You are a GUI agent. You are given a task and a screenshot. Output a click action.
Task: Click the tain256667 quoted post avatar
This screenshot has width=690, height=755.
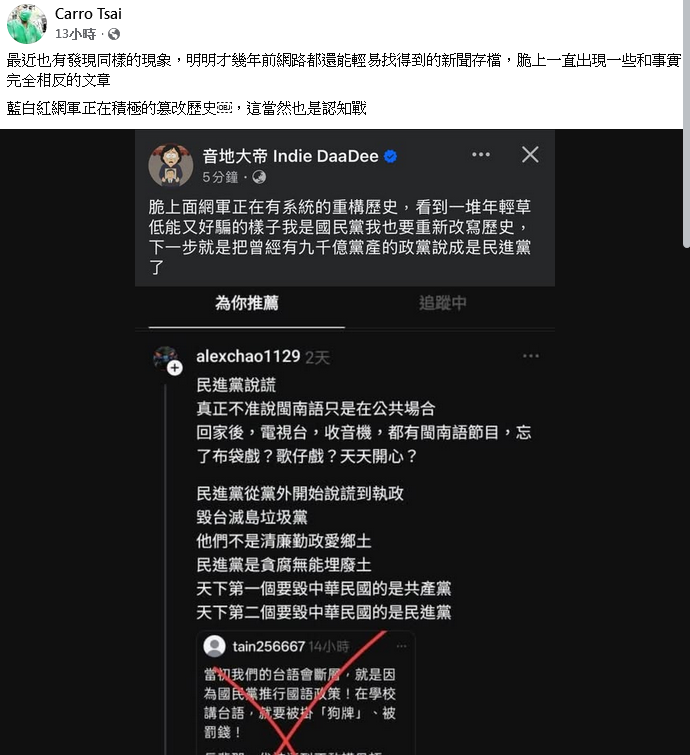214,646
